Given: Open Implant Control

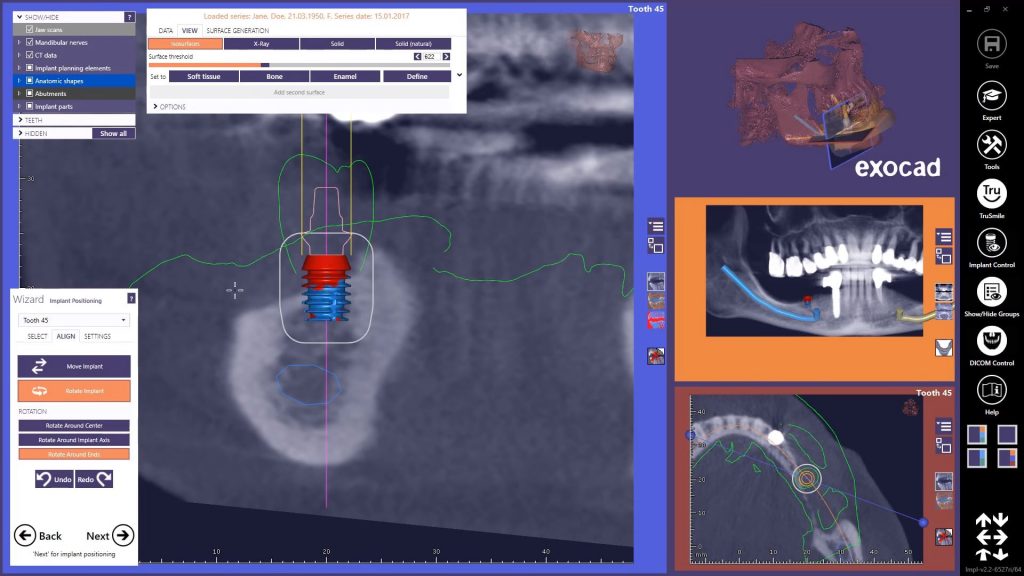Looking at the screenshot, I should coord(990,243).
